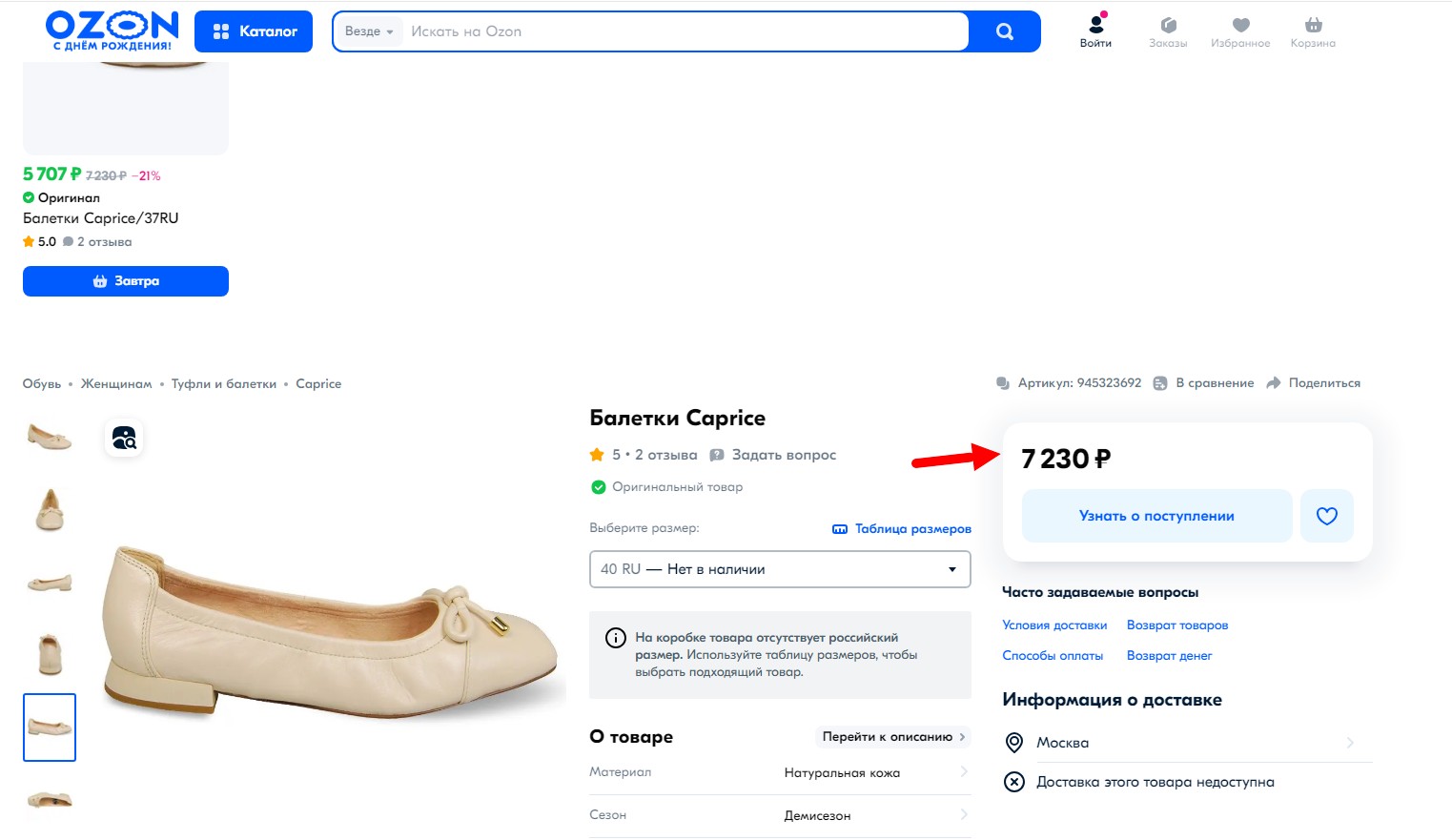The height and width of the screenshot is (840, 1452).
Task: Toggle the heart favorite button
Action: pyautogui.click(x=1327, y=516)
